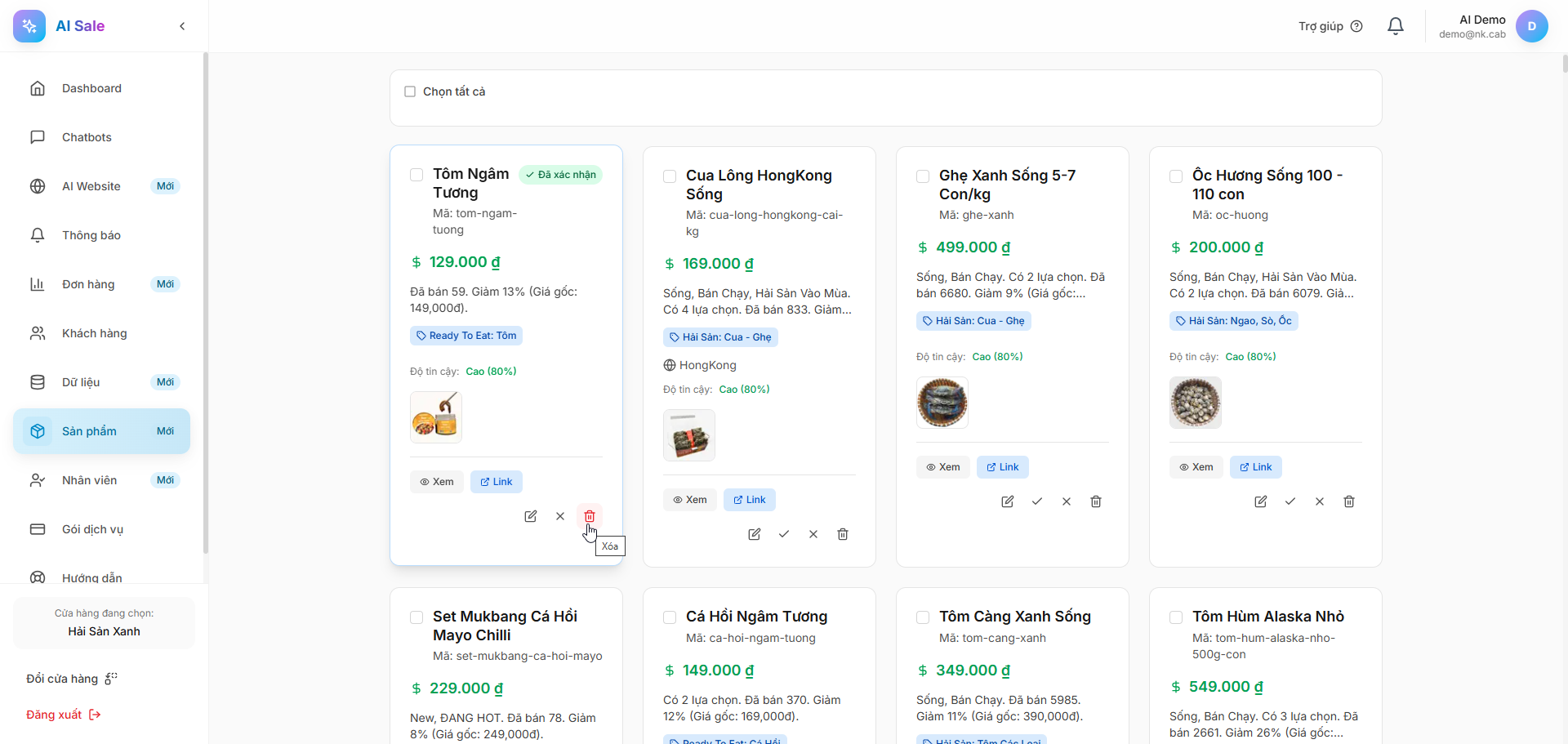Check the Tôm Hùm Alaska Nhỏ checkbox
Screen dimensions: 1568x744
[x=1176, y=617]
